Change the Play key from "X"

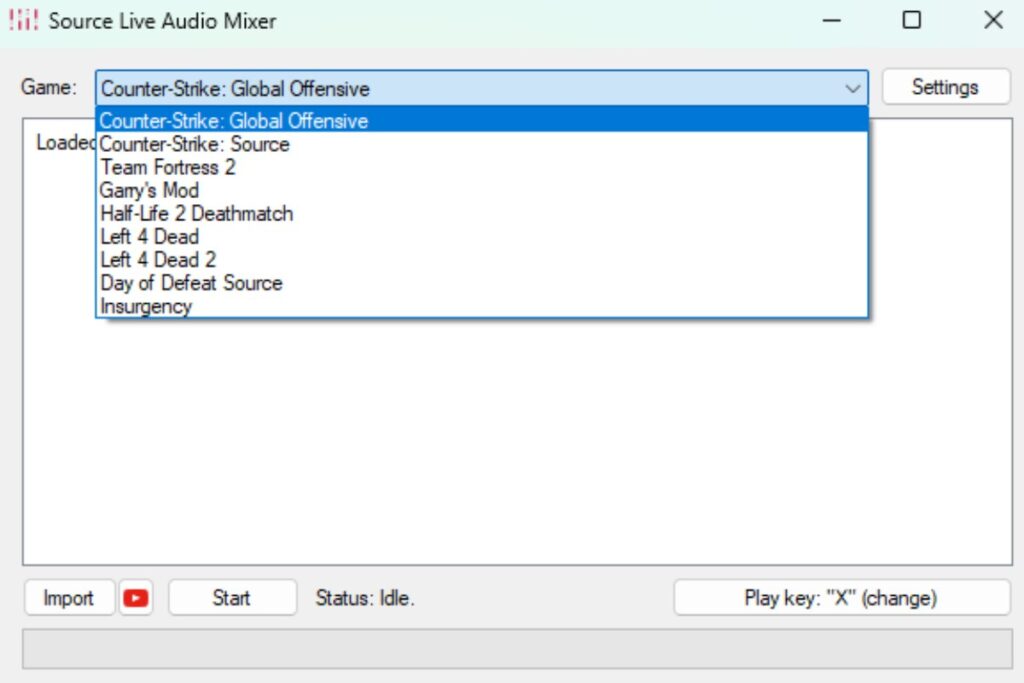pyautogui.click(x=843, y=597)
